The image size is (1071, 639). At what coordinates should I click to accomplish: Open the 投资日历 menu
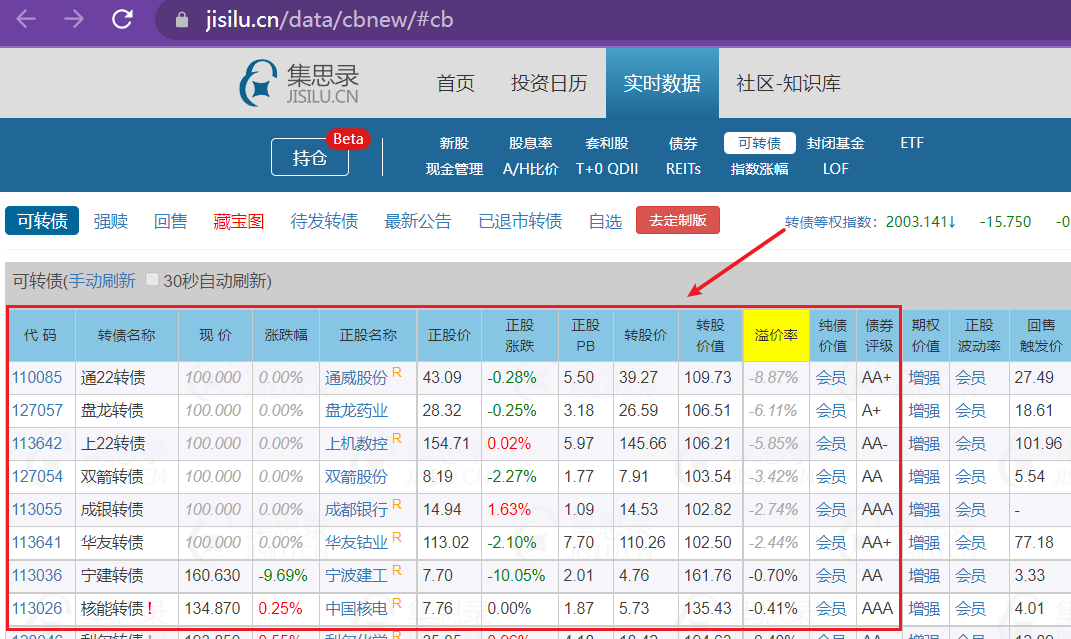549,83
